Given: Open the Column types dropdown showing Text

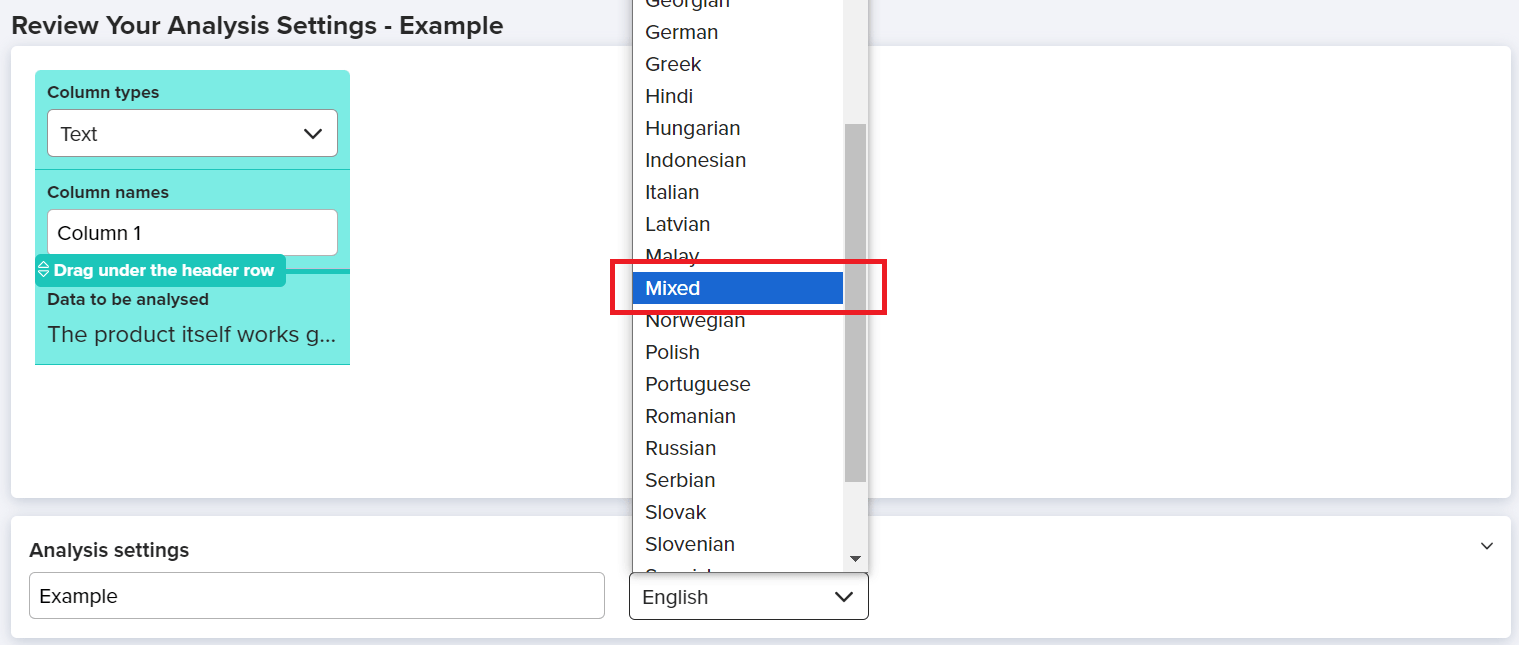Looking at the screenshot, I should click(192, 133).
